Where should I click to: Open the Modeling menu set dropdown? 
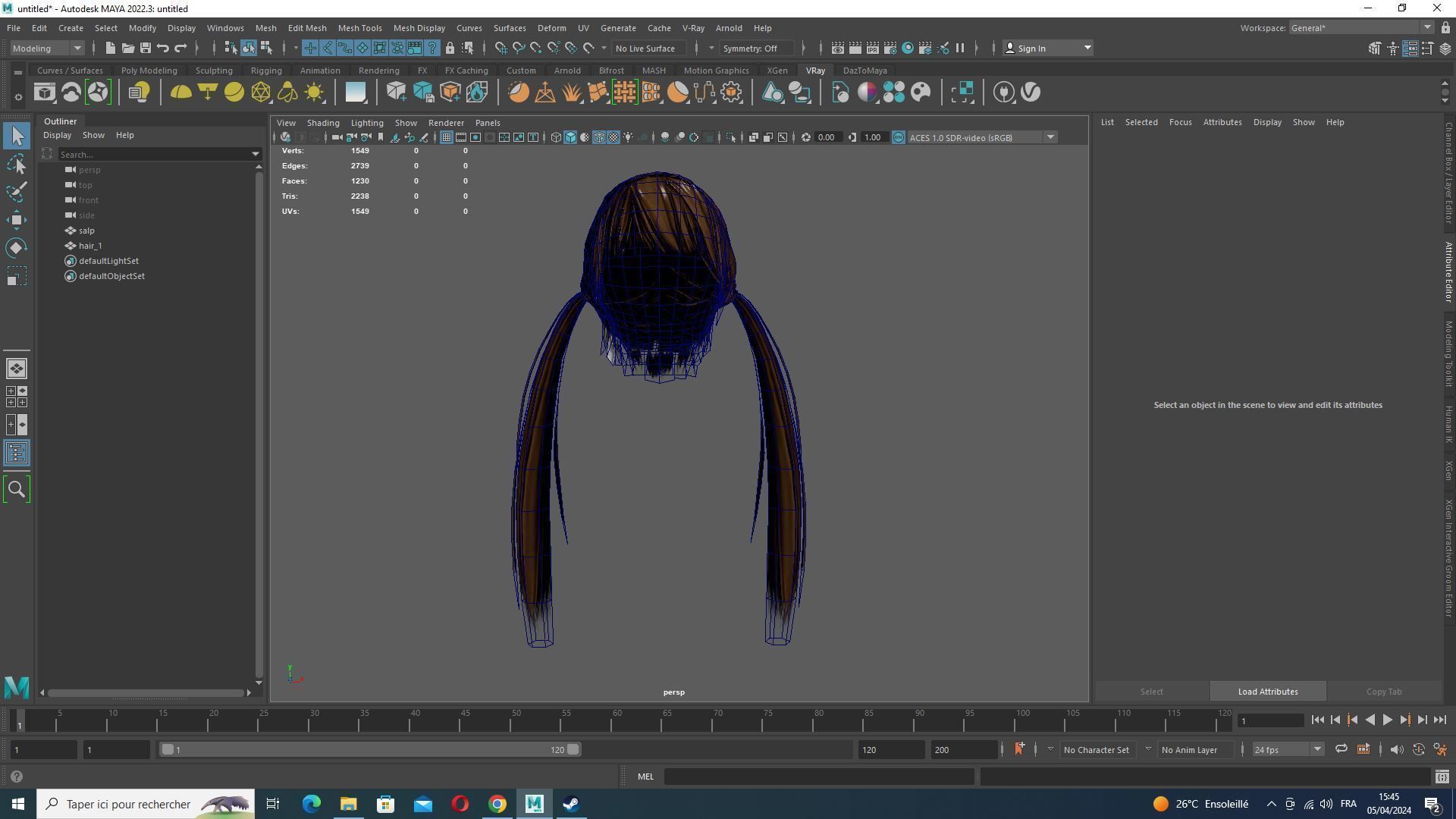coord(47,48)
